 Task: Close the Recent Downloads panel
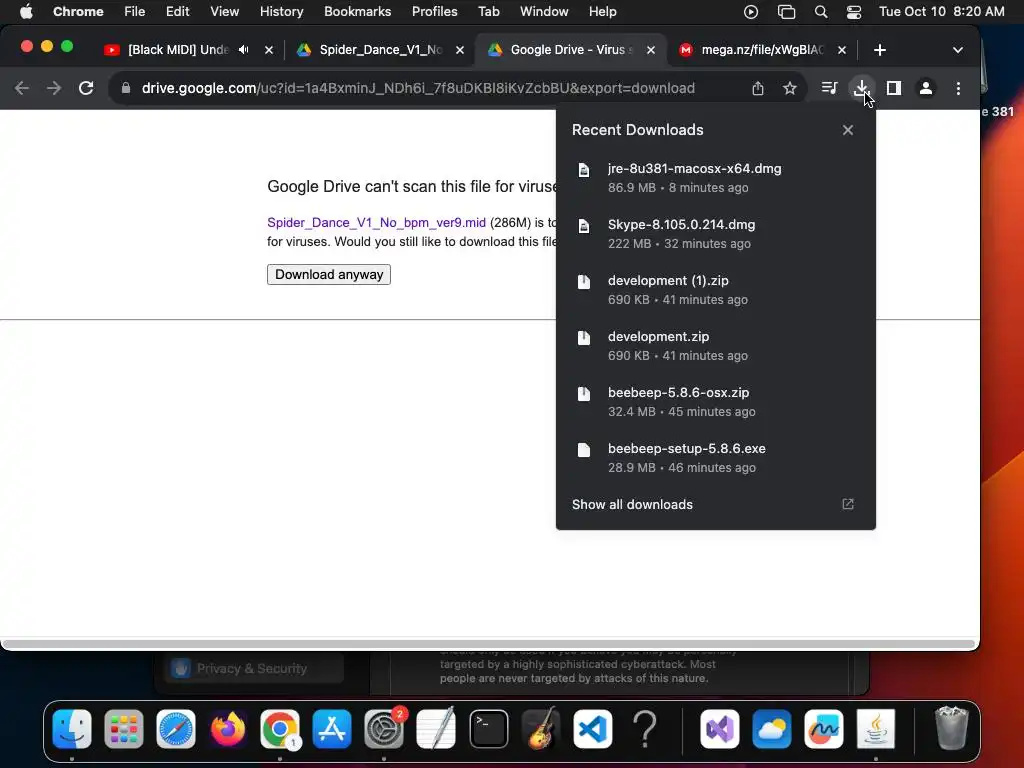coord(848,130)
